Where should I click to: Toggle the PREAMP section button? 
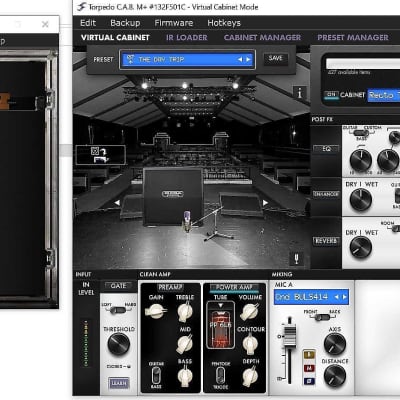pyautogui.click(x=170, y=287)
